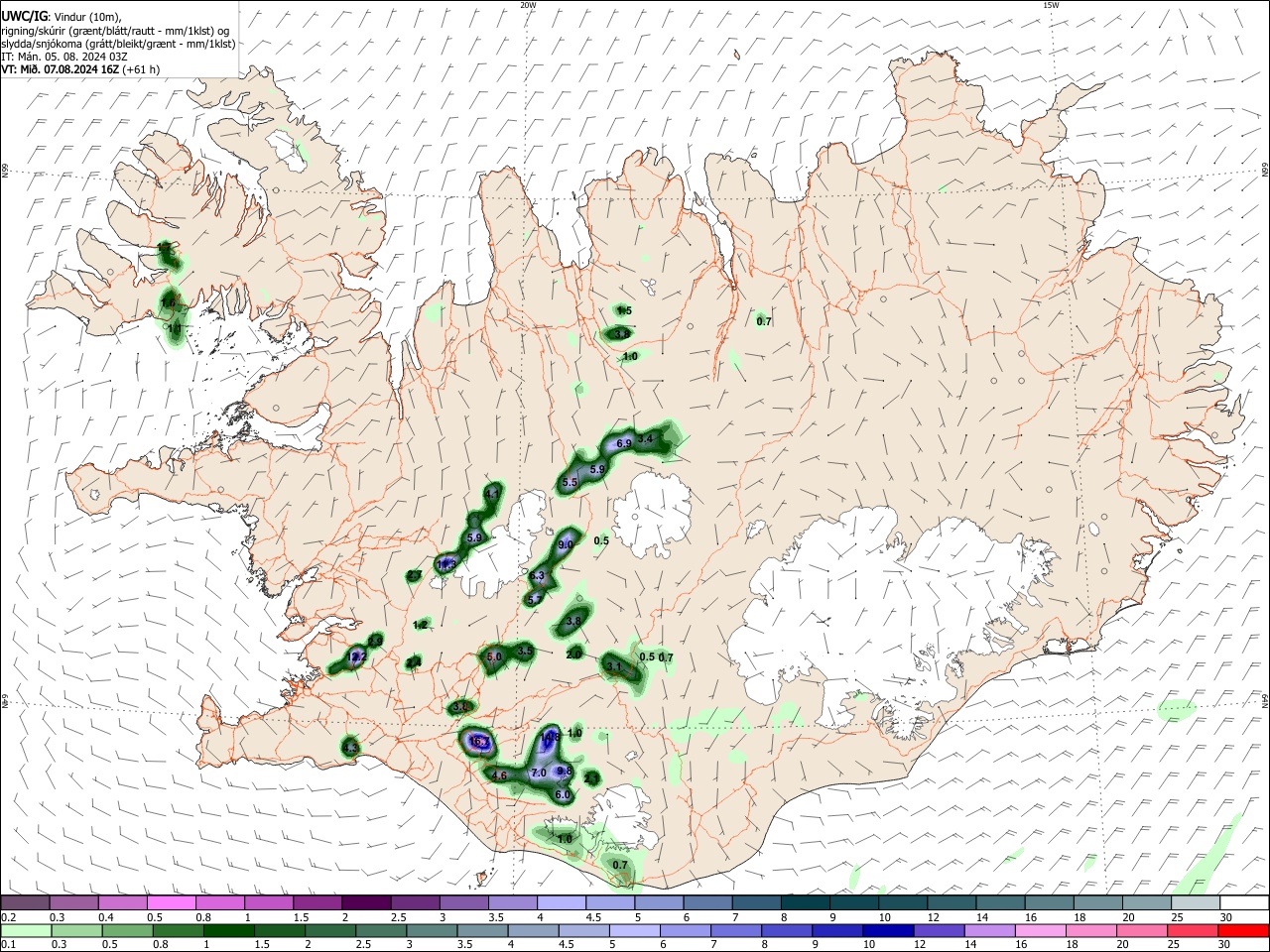Click the 20W longitude label
Viewport: 1270px width, 952px height.
click(528, 5)
